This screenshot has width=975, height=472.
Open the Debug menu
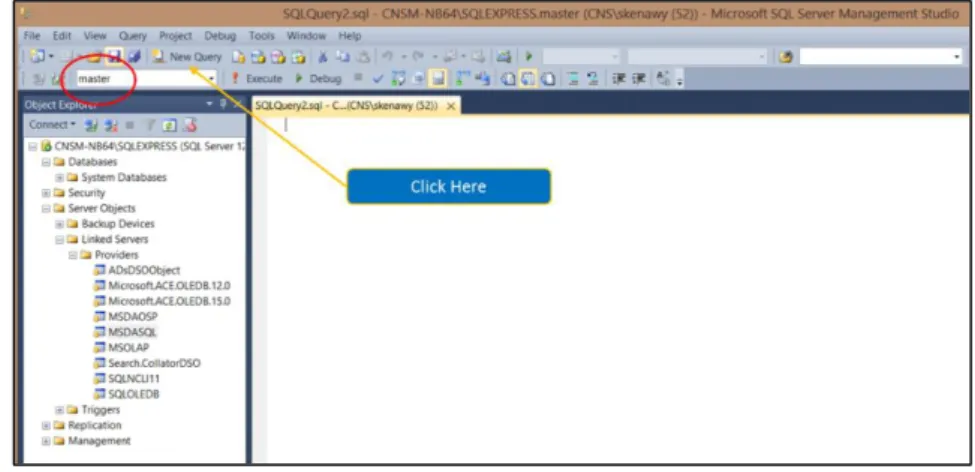point(220,35)
